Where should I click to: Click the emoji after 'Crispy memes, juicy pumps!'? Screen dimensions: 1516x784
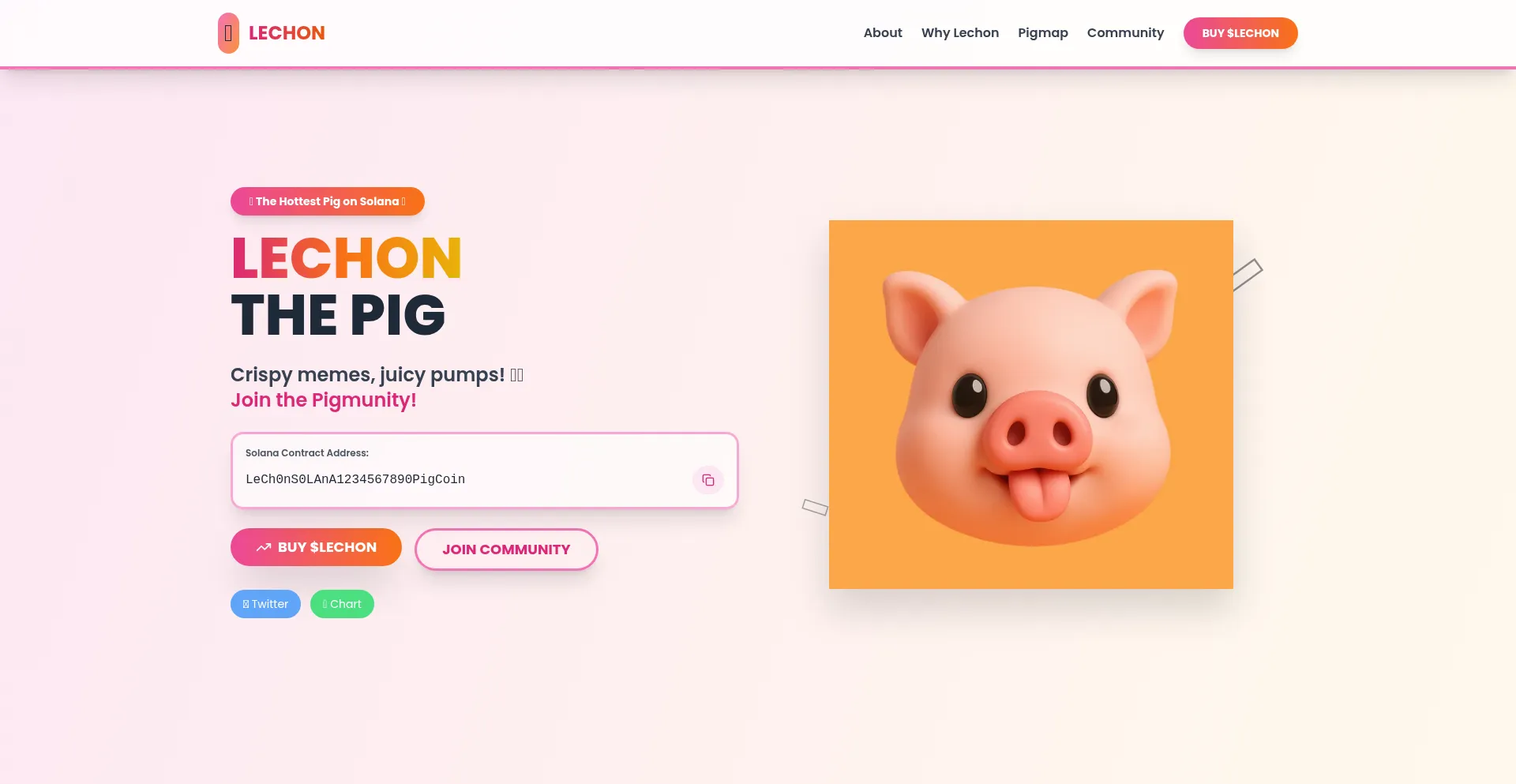click(516, 375)
